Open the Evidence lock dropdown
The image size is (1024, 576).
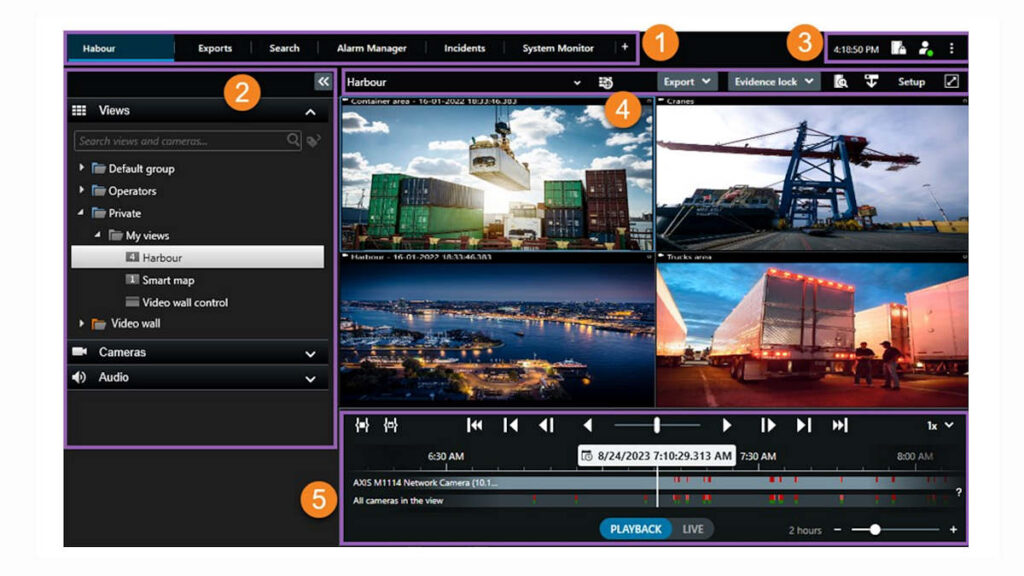[773, 82]
